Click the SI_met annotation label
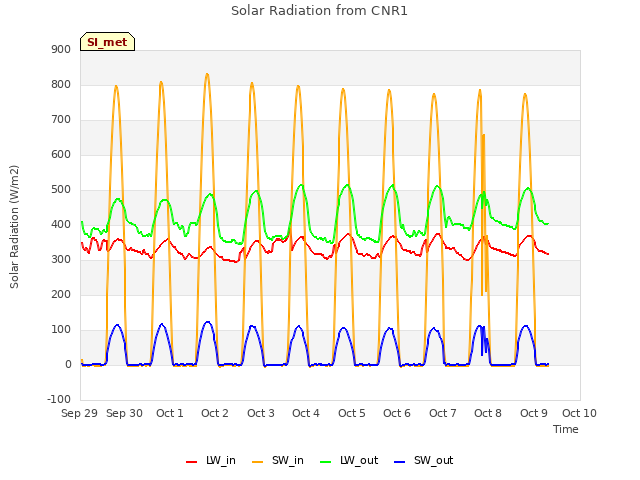640x480 pixels. point(107,42)
